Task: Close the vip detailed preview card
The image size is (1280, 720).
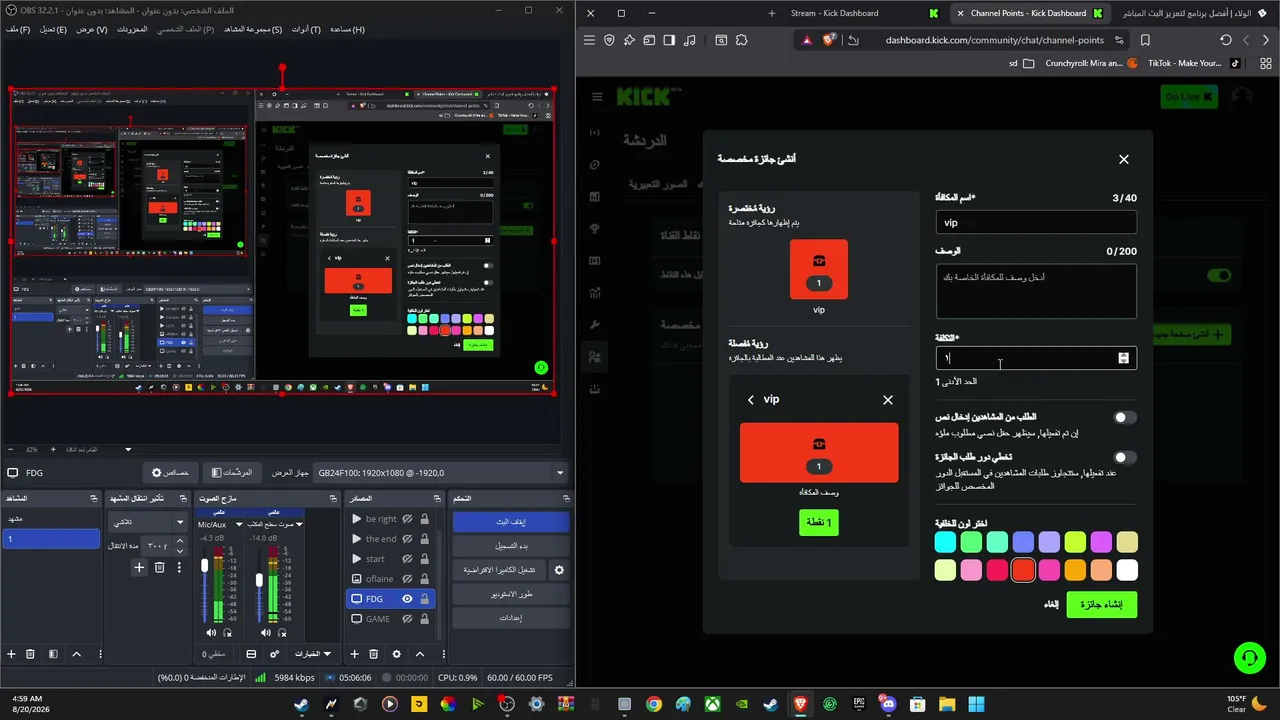Action: coord(888,400)
